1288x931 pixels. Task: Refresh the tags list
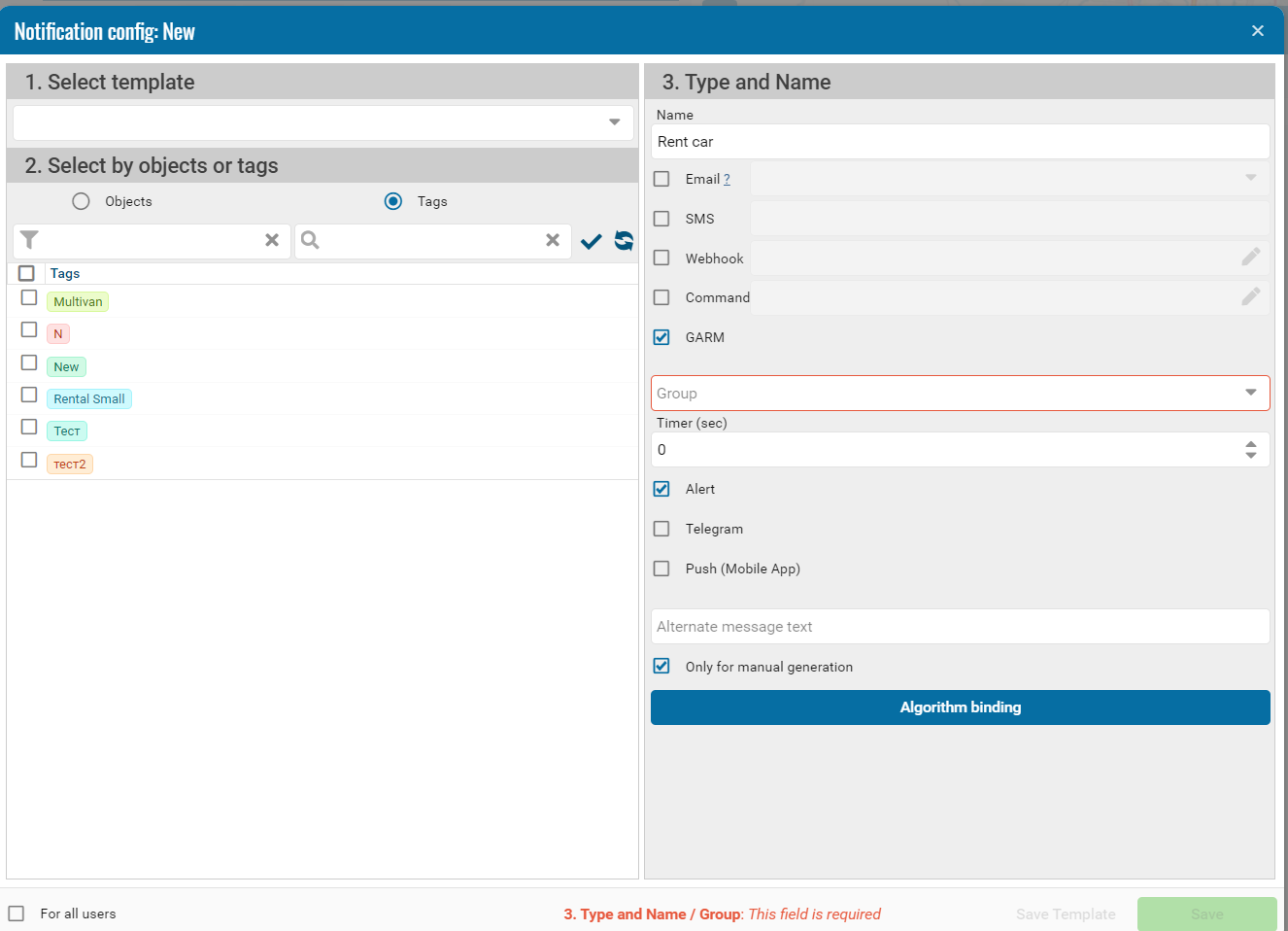pyautogui.click(x=624, y=240)
